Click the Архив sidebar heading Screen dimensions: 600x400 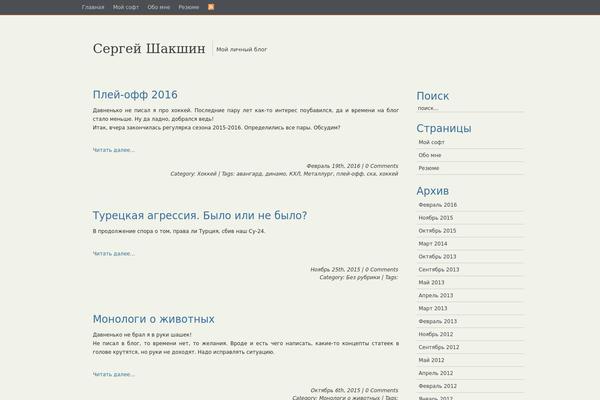pos(432,191)
